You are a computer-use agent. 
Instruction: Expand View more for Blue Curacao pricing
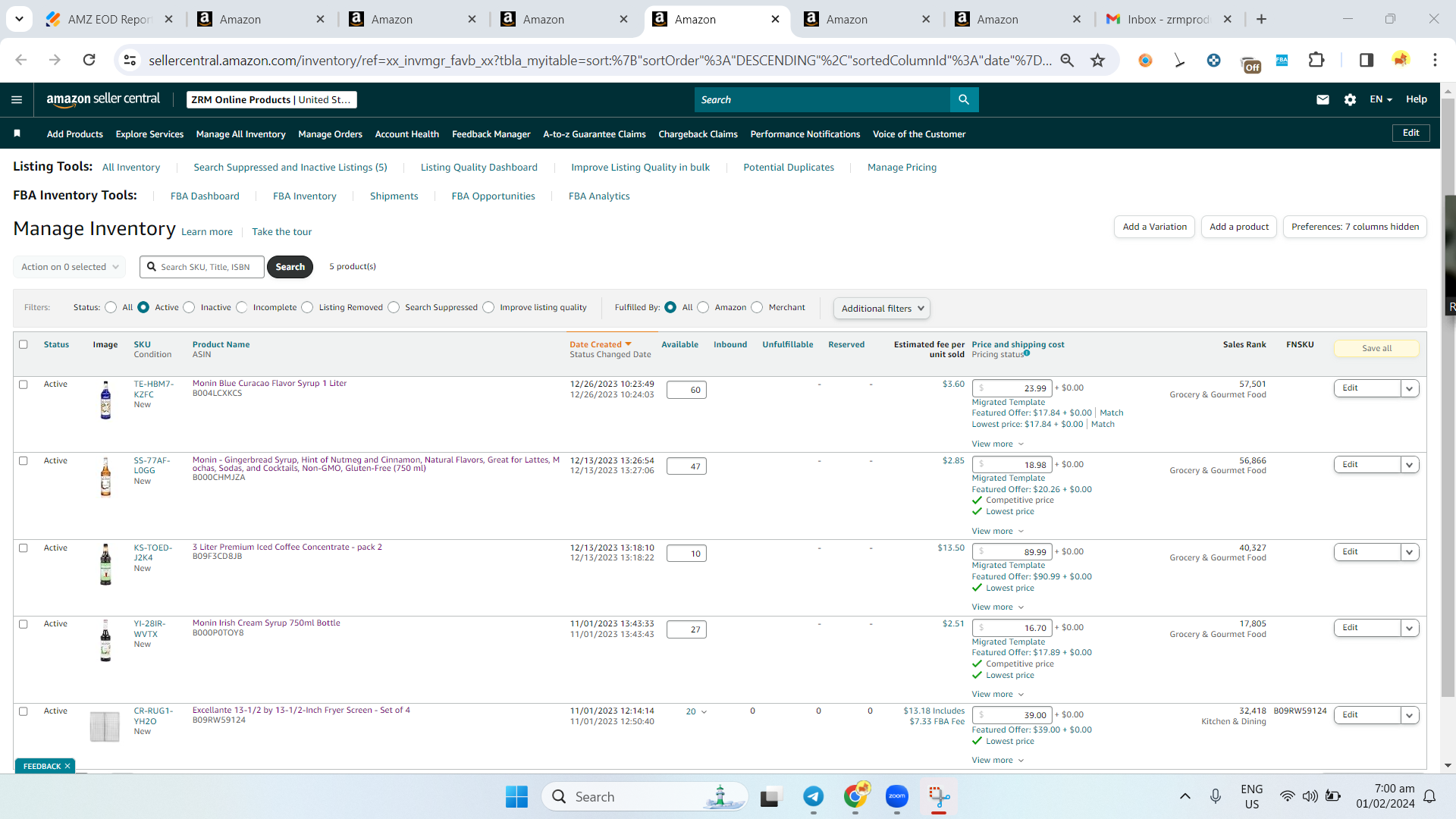coord(998,444)
